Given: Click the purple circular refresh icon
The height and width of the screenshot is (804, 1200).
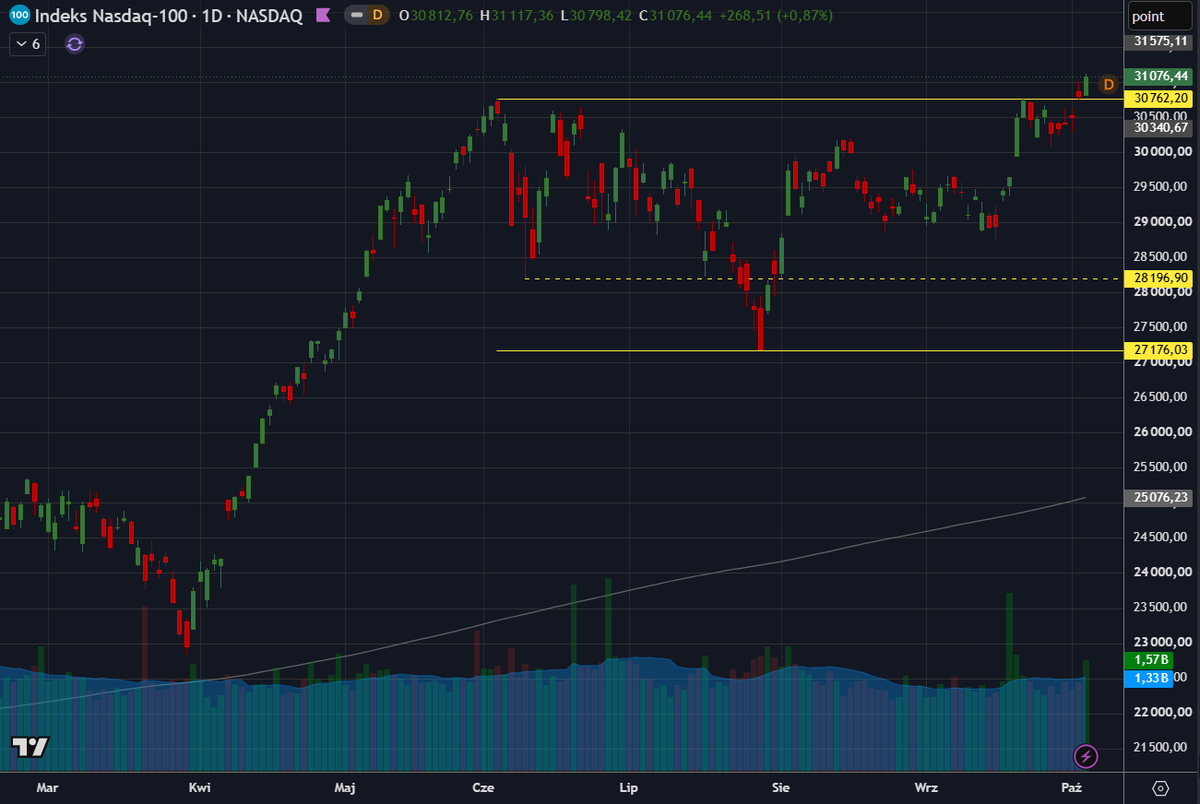Looking at the screenshot, I should click(x=75, y=44).
